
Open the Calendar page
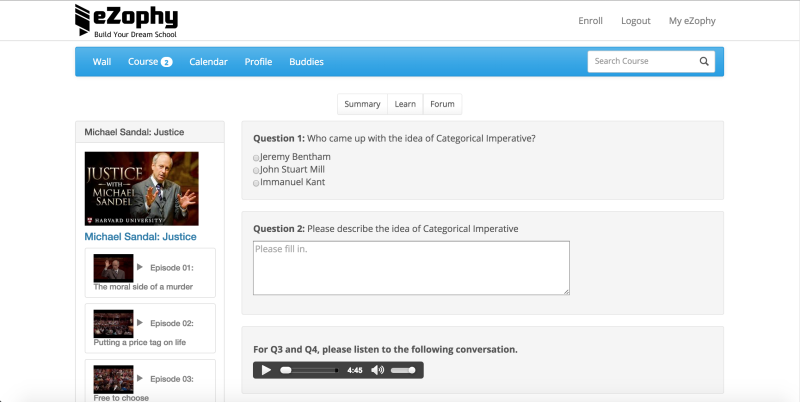pyautogui.click(x=208, y=62)
